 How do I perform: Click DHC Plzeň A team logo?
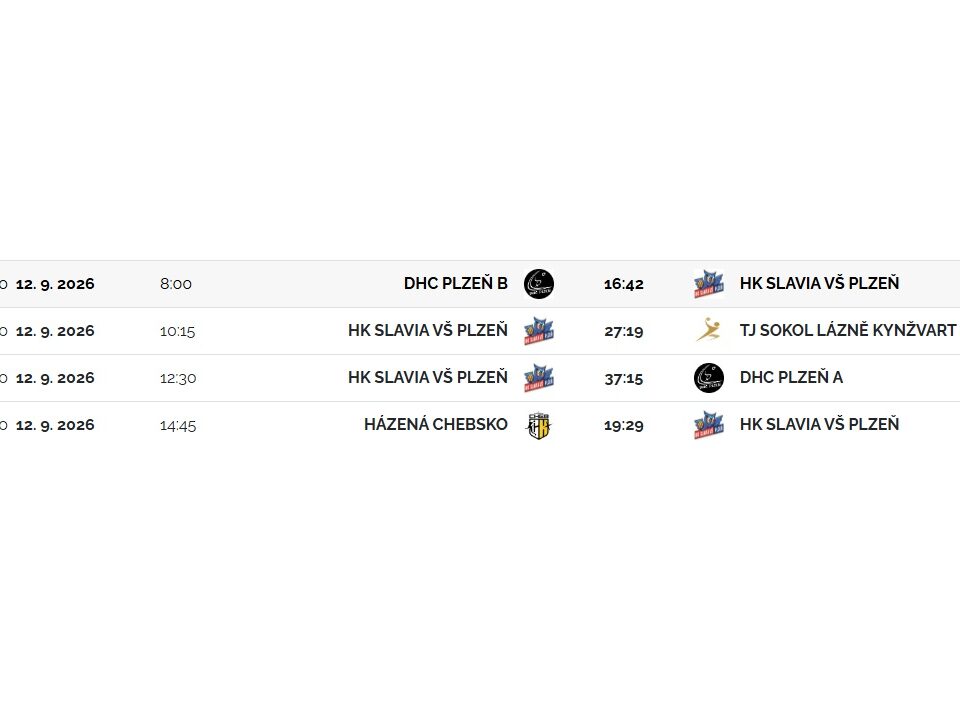709,379
